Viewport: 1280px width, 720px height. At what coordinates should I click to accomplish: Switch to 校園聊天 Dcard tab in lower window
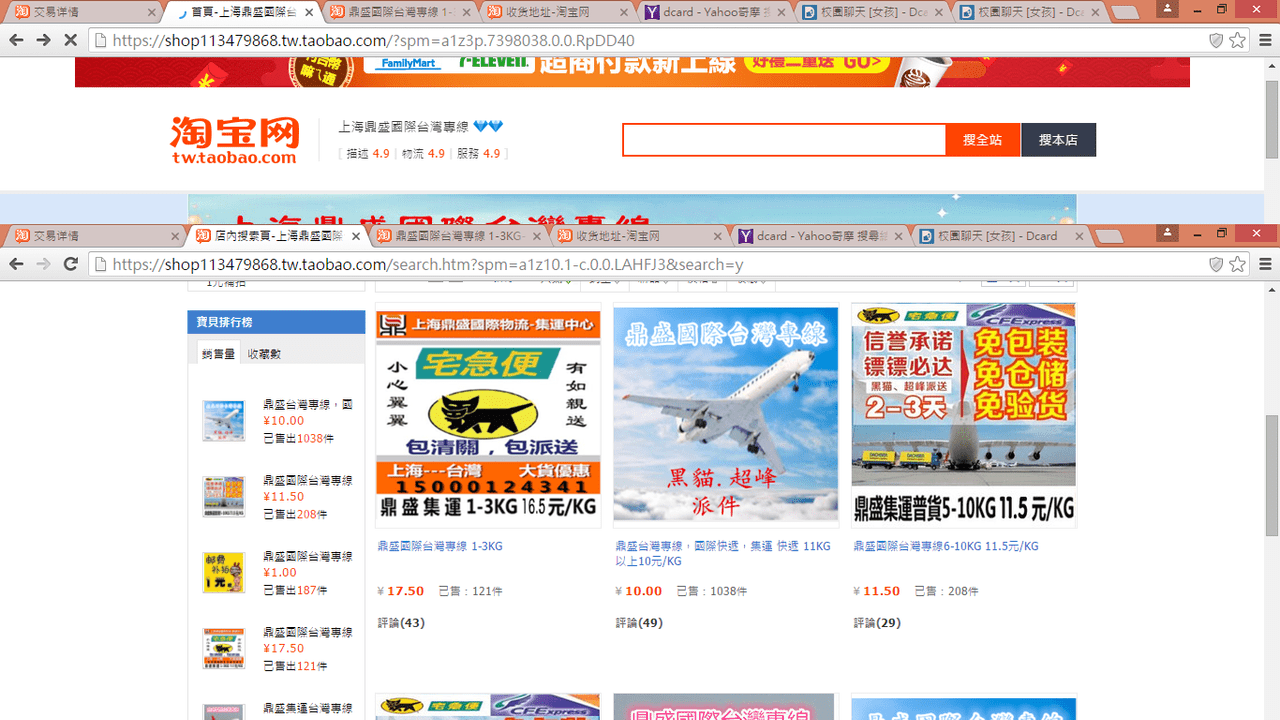tap(1000, 236)
